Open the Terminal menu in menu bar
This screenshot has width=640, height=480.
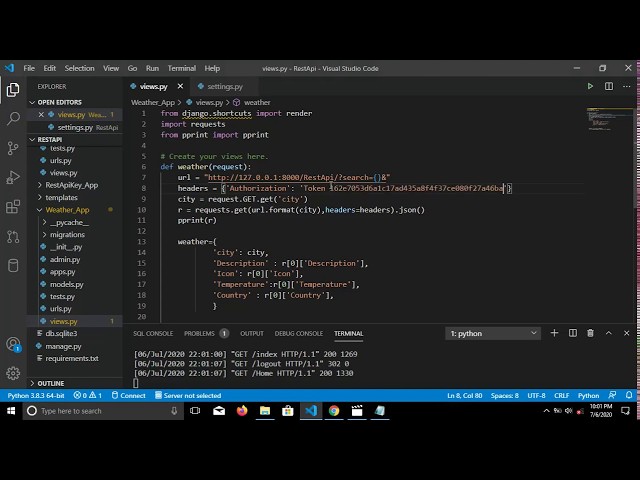[181, 68]
